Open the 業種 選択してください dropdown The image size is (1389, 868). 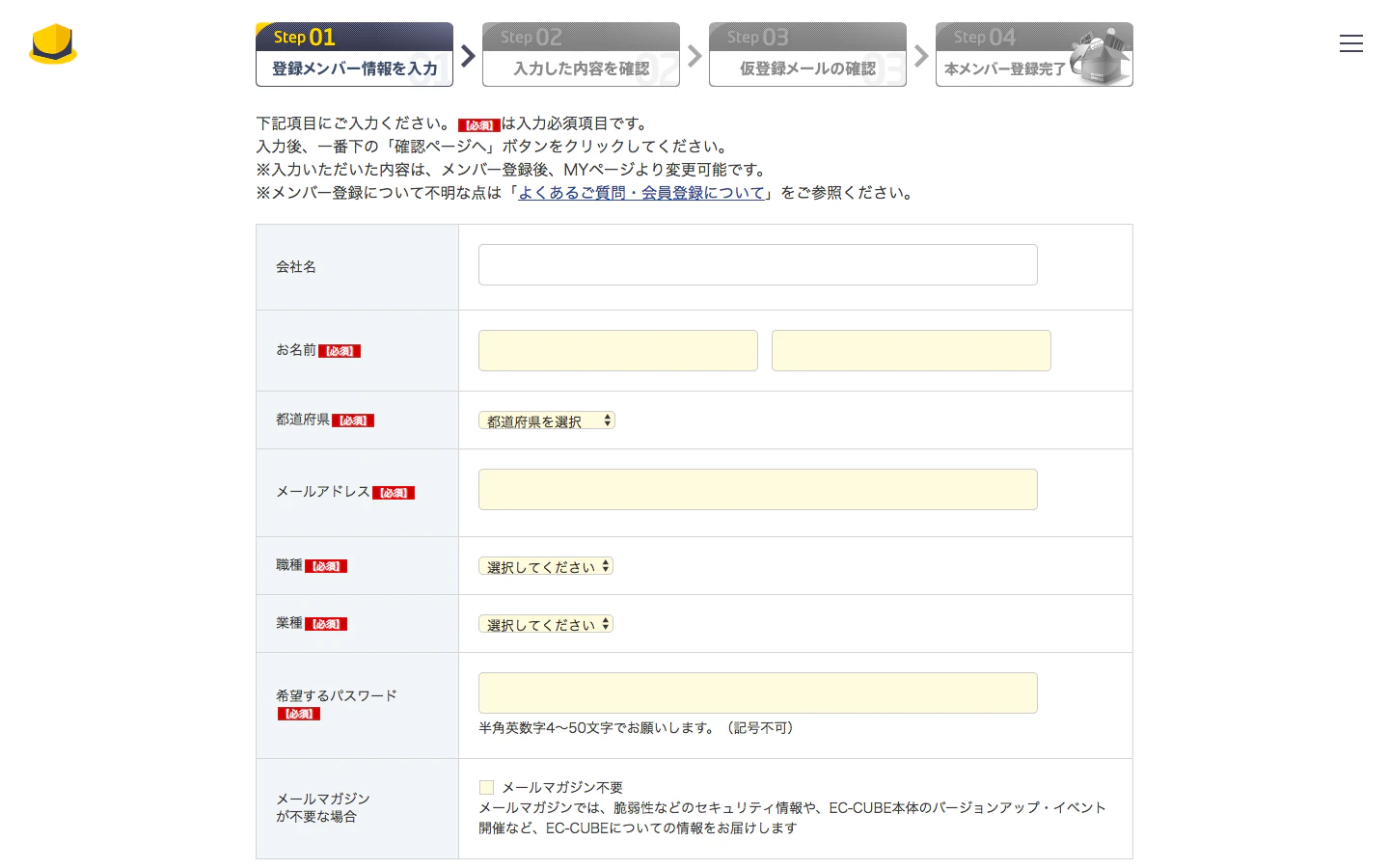coord(546,624)
